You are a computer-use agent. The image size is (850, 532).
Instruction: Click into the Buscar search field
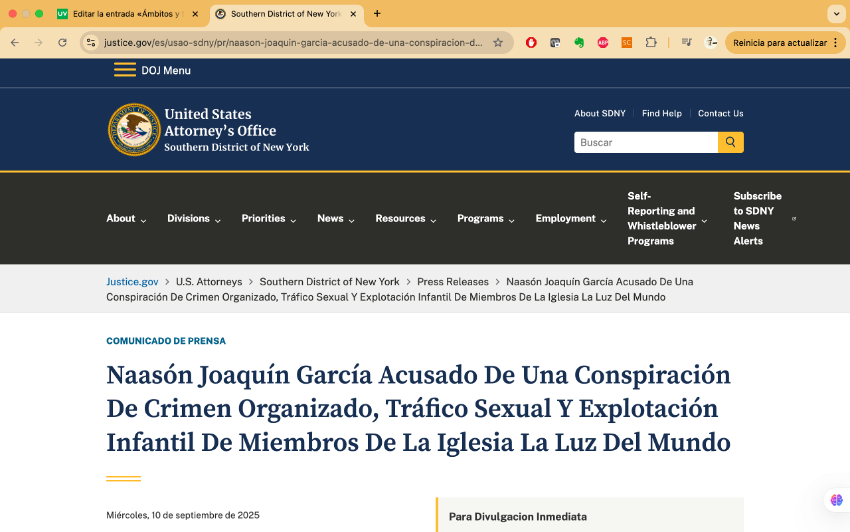(x=645, y=142)
